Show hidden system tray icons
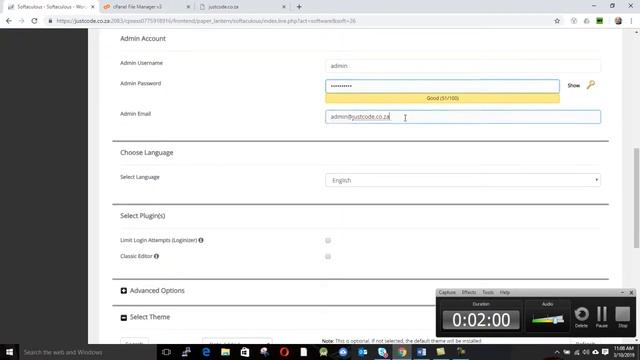The width and height of the screenshot is (640, 360). point(557,352)
